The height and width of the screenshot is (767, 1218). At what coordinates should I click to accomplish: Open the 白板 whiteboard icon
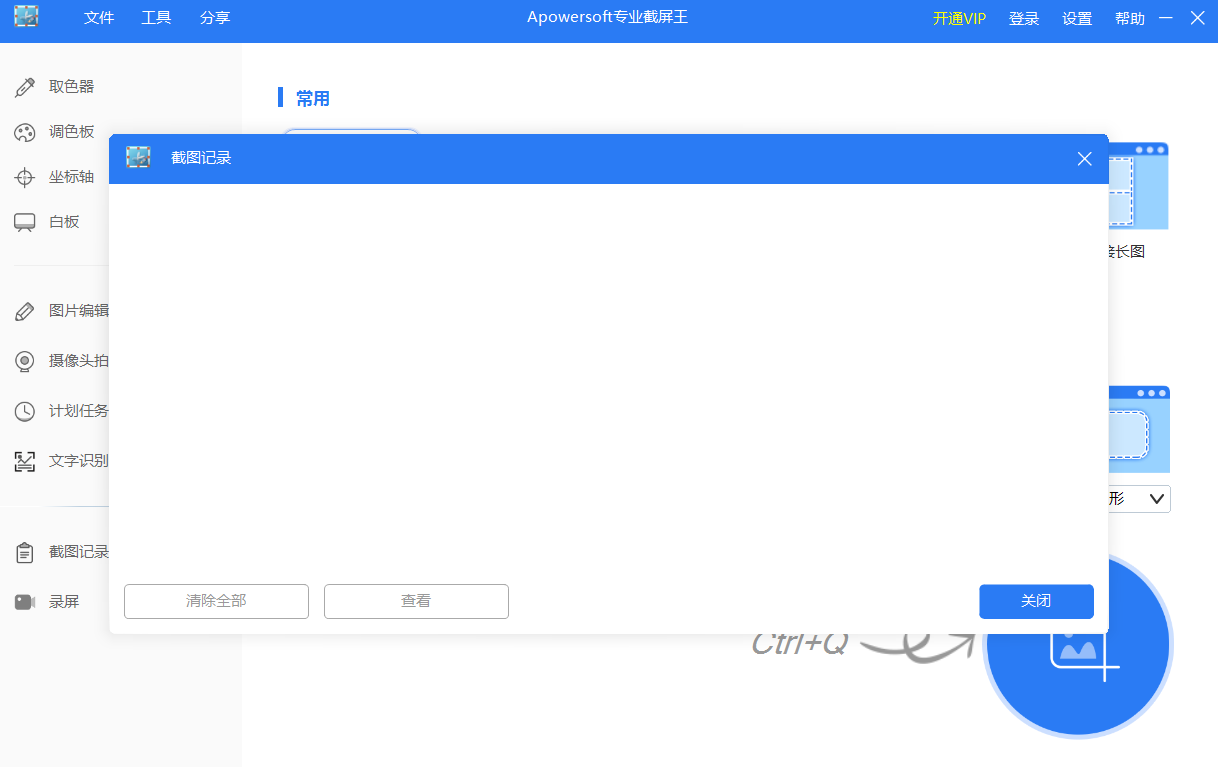click(25, 222)
